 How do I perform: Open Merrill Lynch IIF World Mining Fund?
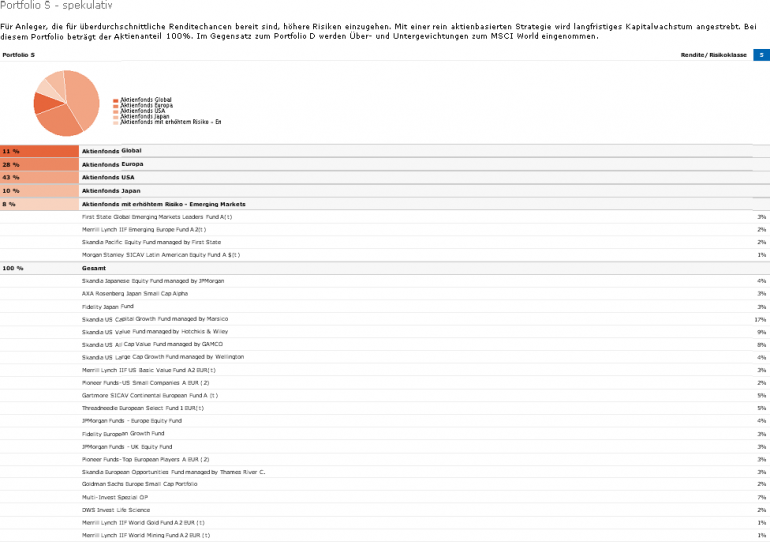385,536
